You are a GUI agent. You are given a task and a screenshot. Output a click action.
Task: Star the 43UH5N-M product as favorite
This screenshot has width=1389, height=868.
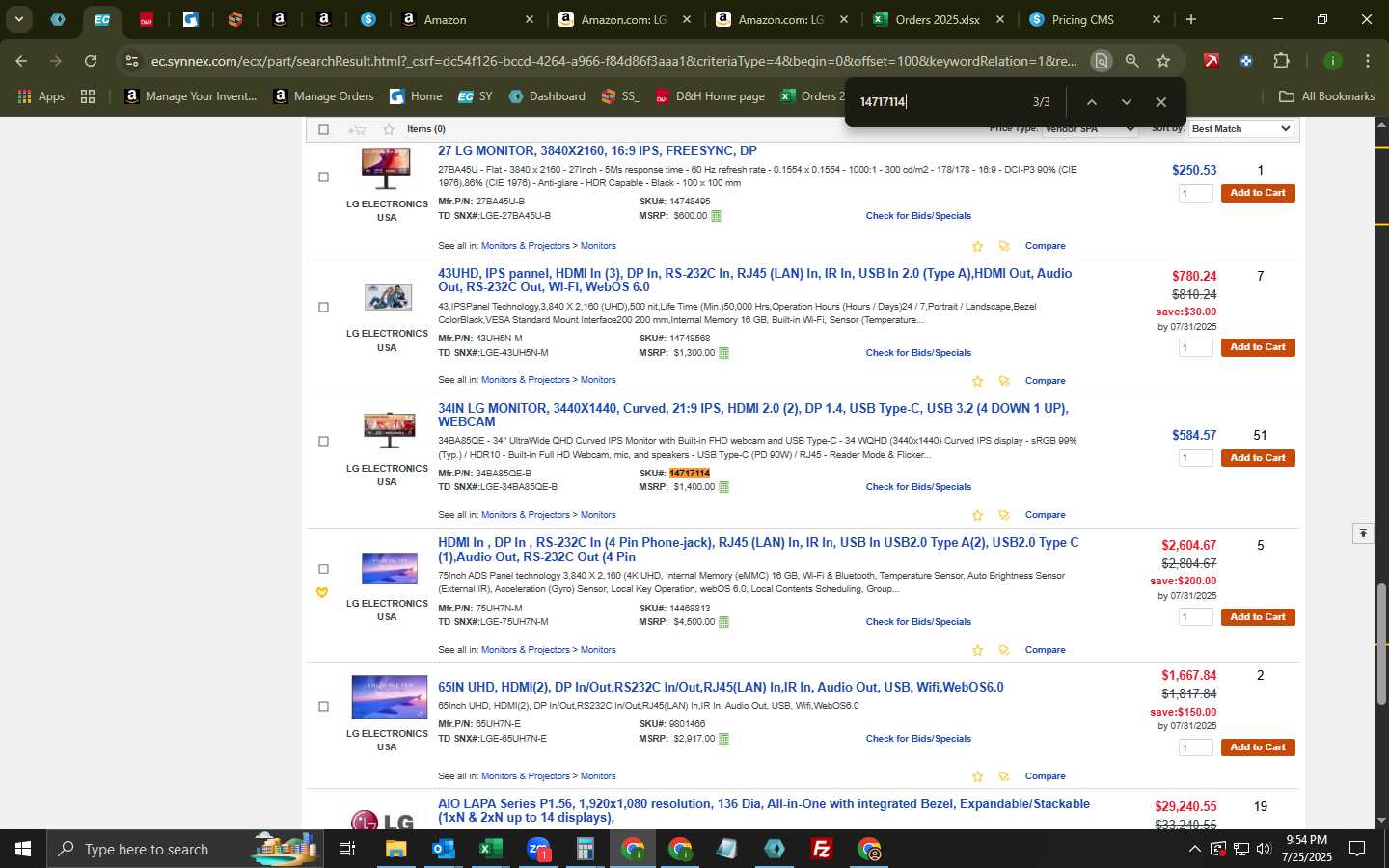(x=977, y=381)
